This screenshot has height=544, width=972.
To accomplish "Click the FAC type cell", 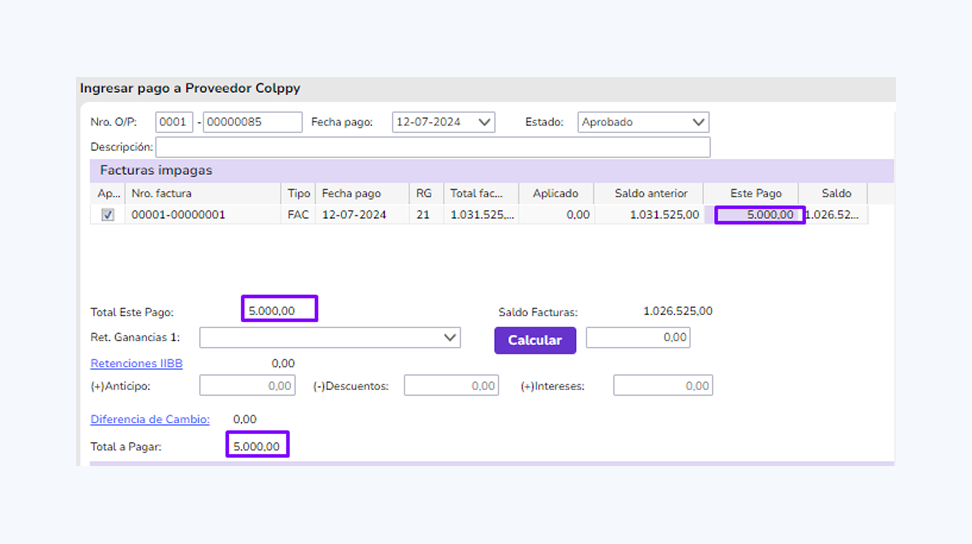I will (298, 215).
